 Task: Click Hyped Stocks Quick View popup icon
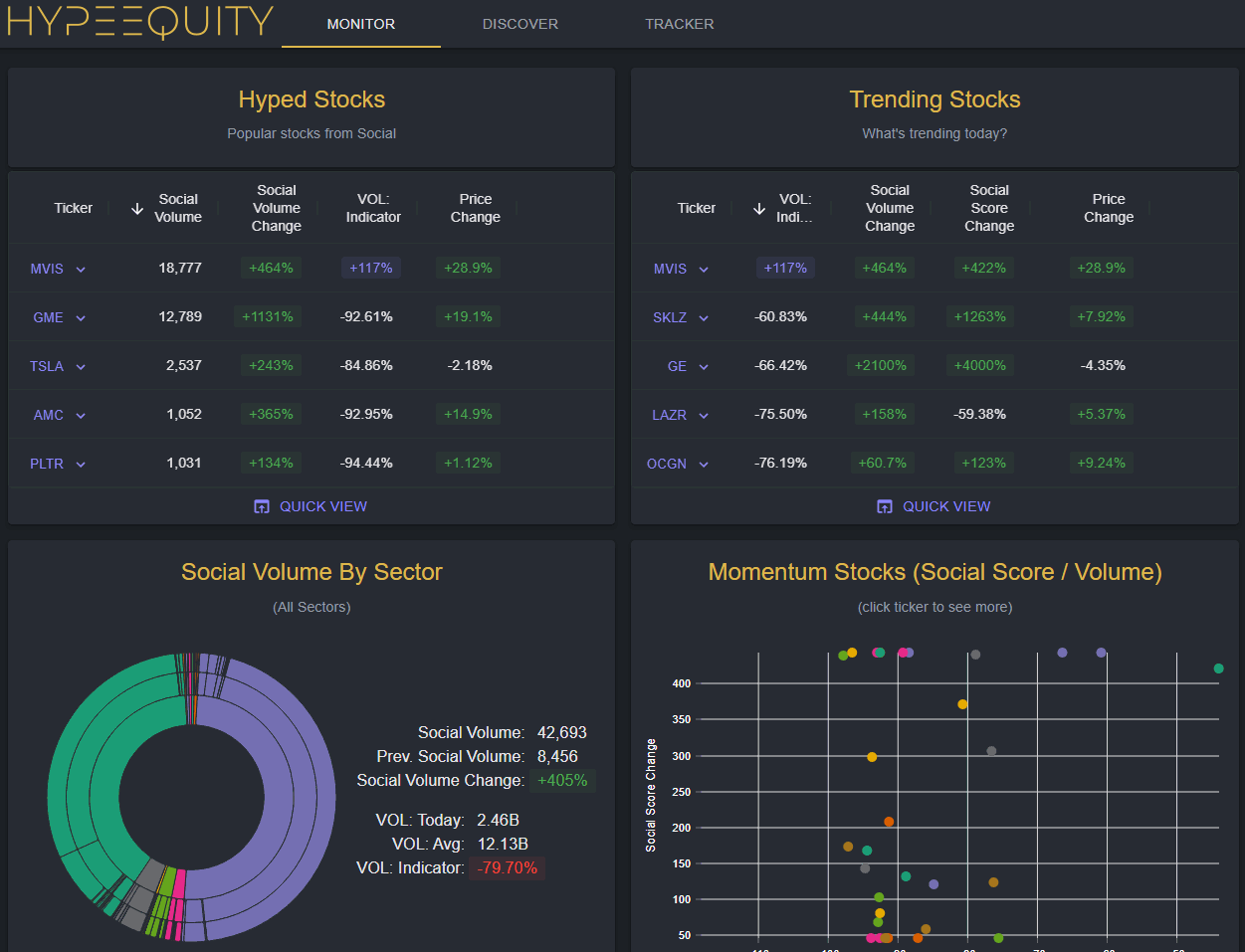point(262,506)
